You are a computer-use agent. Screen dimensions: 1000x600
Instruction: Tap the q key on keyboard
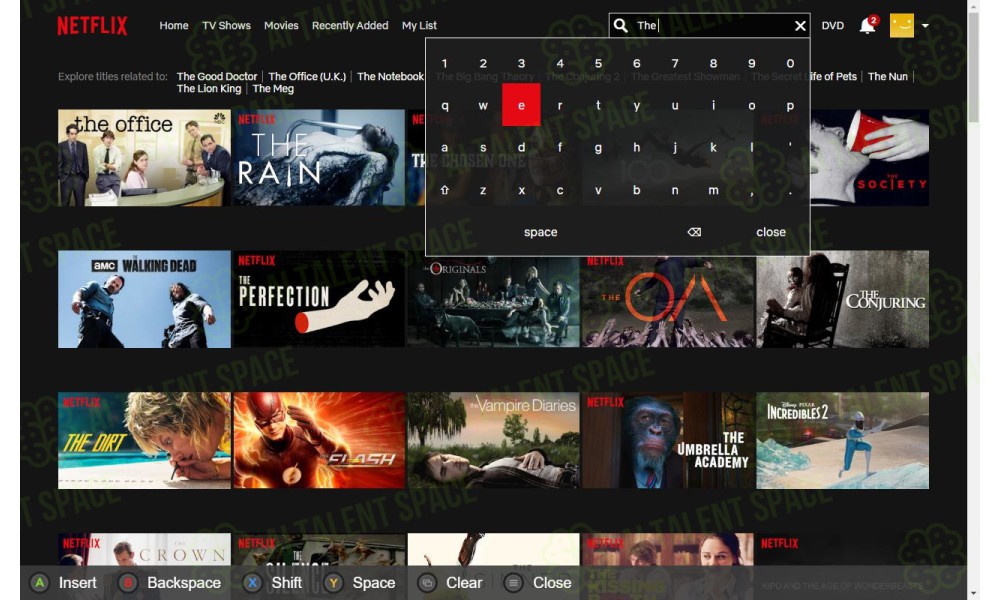click(x=445, y=105)
